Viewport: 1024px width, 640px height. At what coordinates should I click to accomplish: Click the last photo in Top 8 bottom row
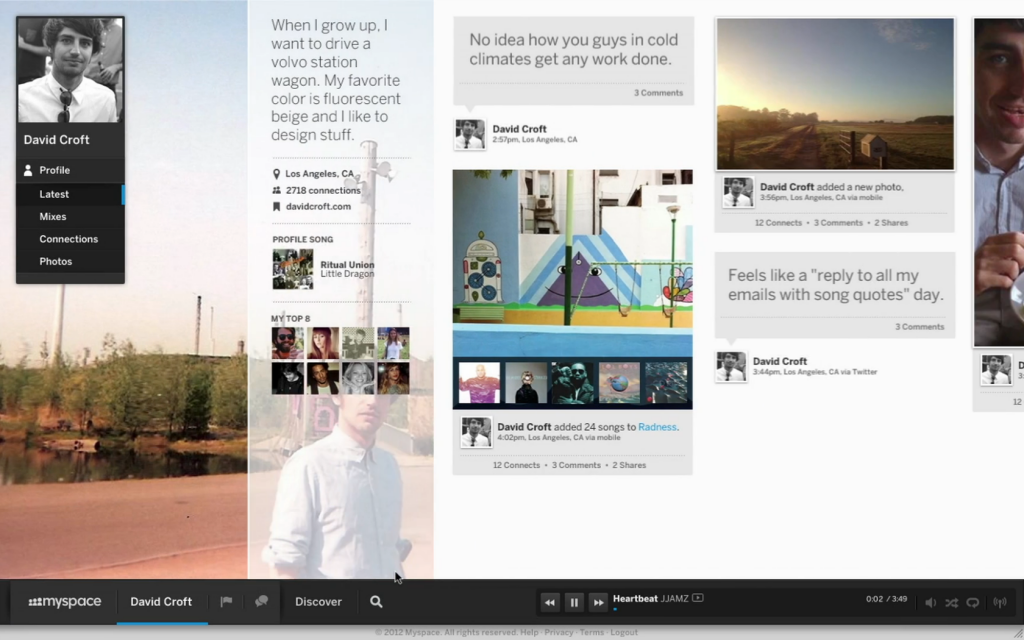click(393, 378)
